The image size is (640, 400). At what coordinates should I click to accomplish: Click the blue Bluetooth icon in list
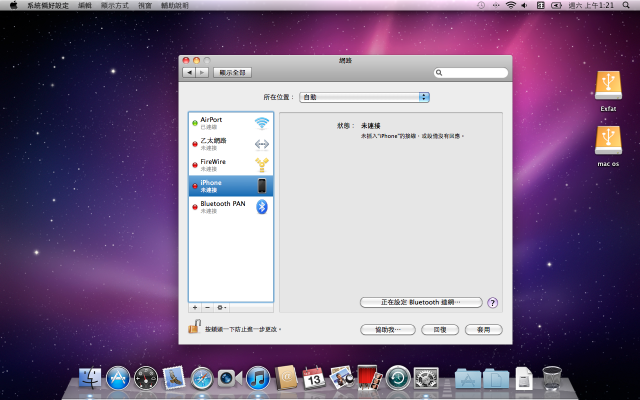262,207
